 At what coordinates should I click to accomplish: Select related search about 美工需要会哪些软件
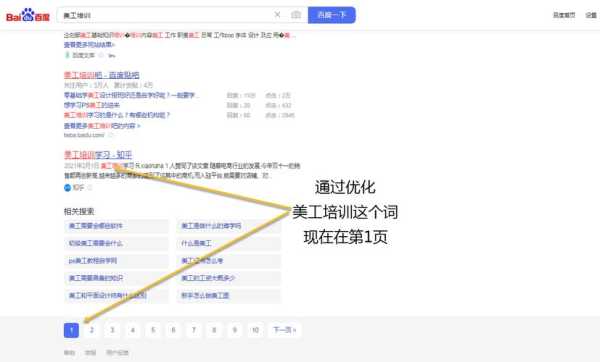coord(116,226)
